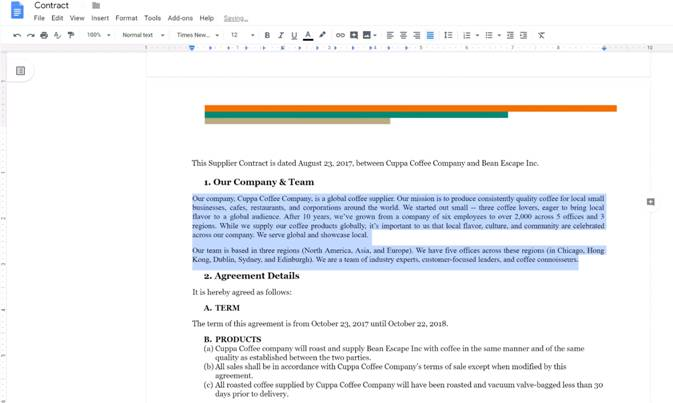Viewport: 673px width, 403px height.
Task: Click the spell check icon
Action: 57,35
